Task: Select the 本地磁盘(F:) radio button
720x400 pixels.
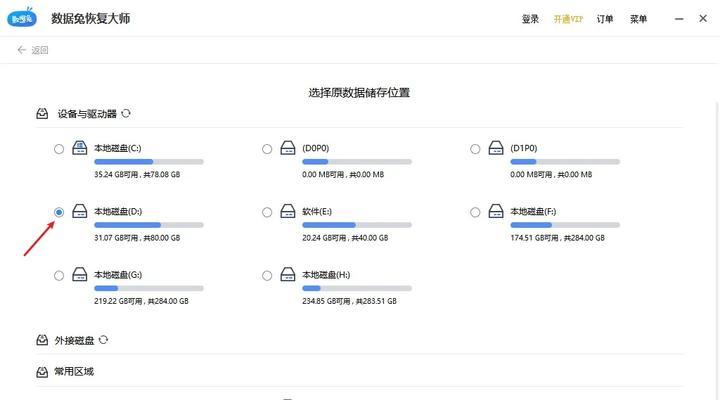Action: pyautogui.click(x=475, y=212)
